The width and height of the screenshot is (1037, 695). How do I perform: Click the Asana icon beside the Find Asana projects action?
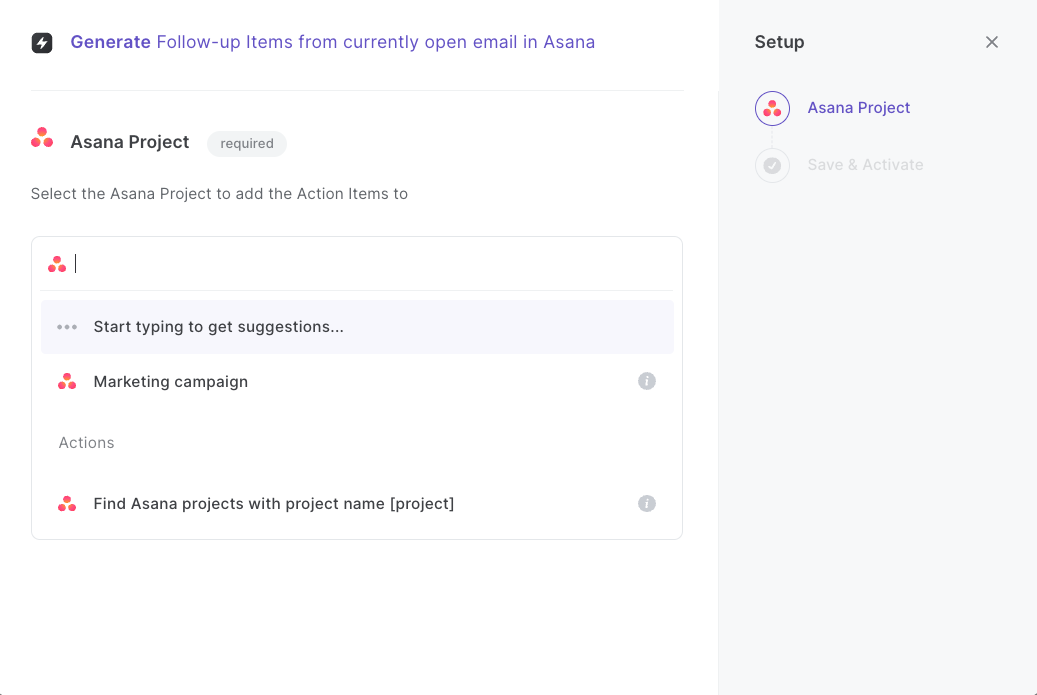click(x=67, y=504)
